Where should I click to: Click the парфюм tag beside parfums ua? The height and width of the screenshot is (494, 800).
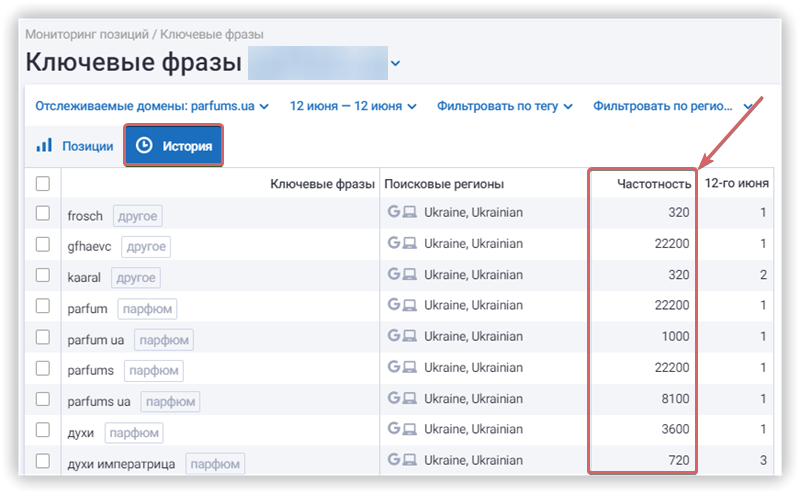click(170, 402)
